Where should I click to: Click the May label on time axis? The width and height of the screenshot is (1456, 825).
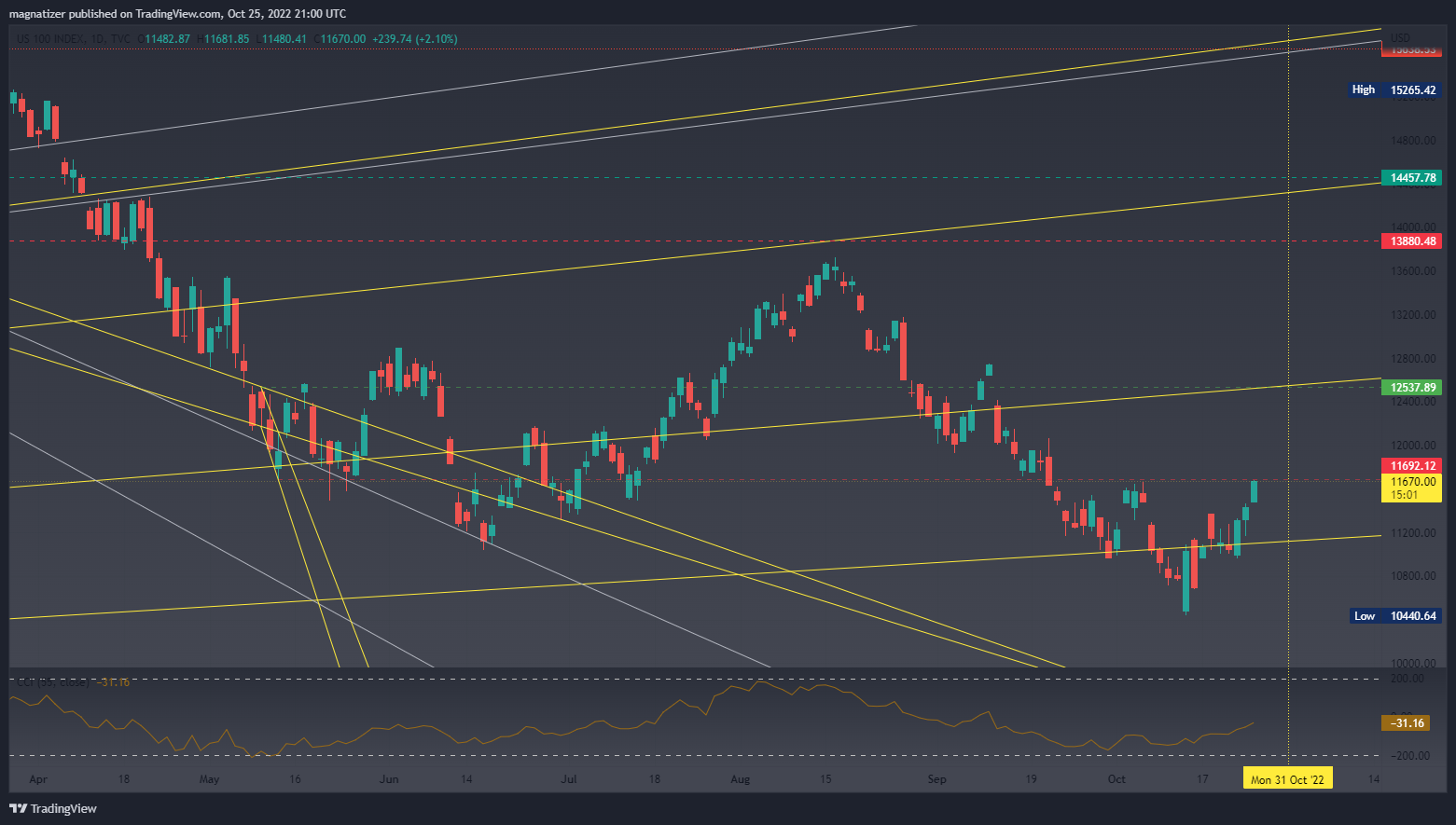pos(210,779)
